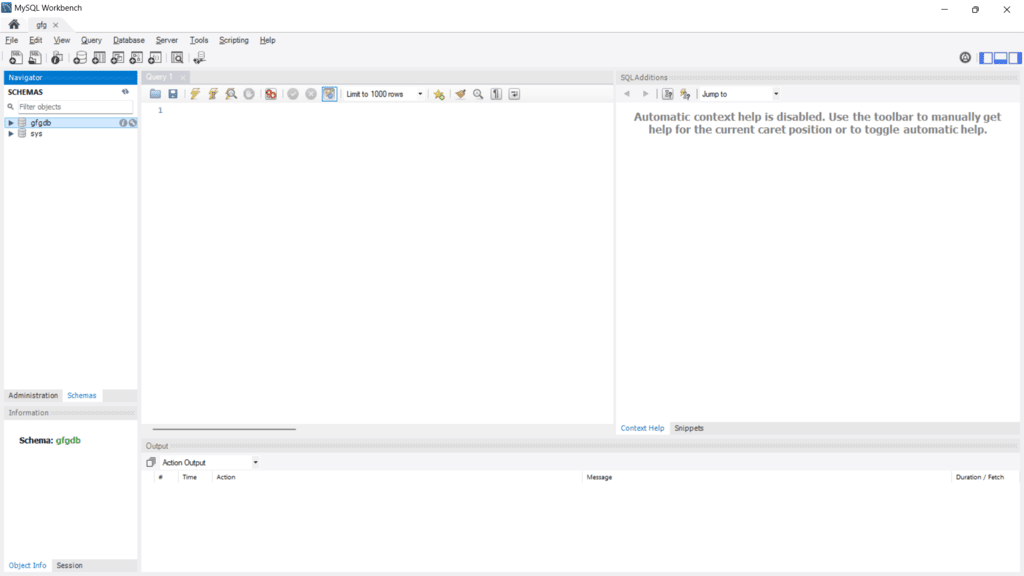1024x576 pixels.
Task: Click the create new table icon
Action: [x=99, y=58]
